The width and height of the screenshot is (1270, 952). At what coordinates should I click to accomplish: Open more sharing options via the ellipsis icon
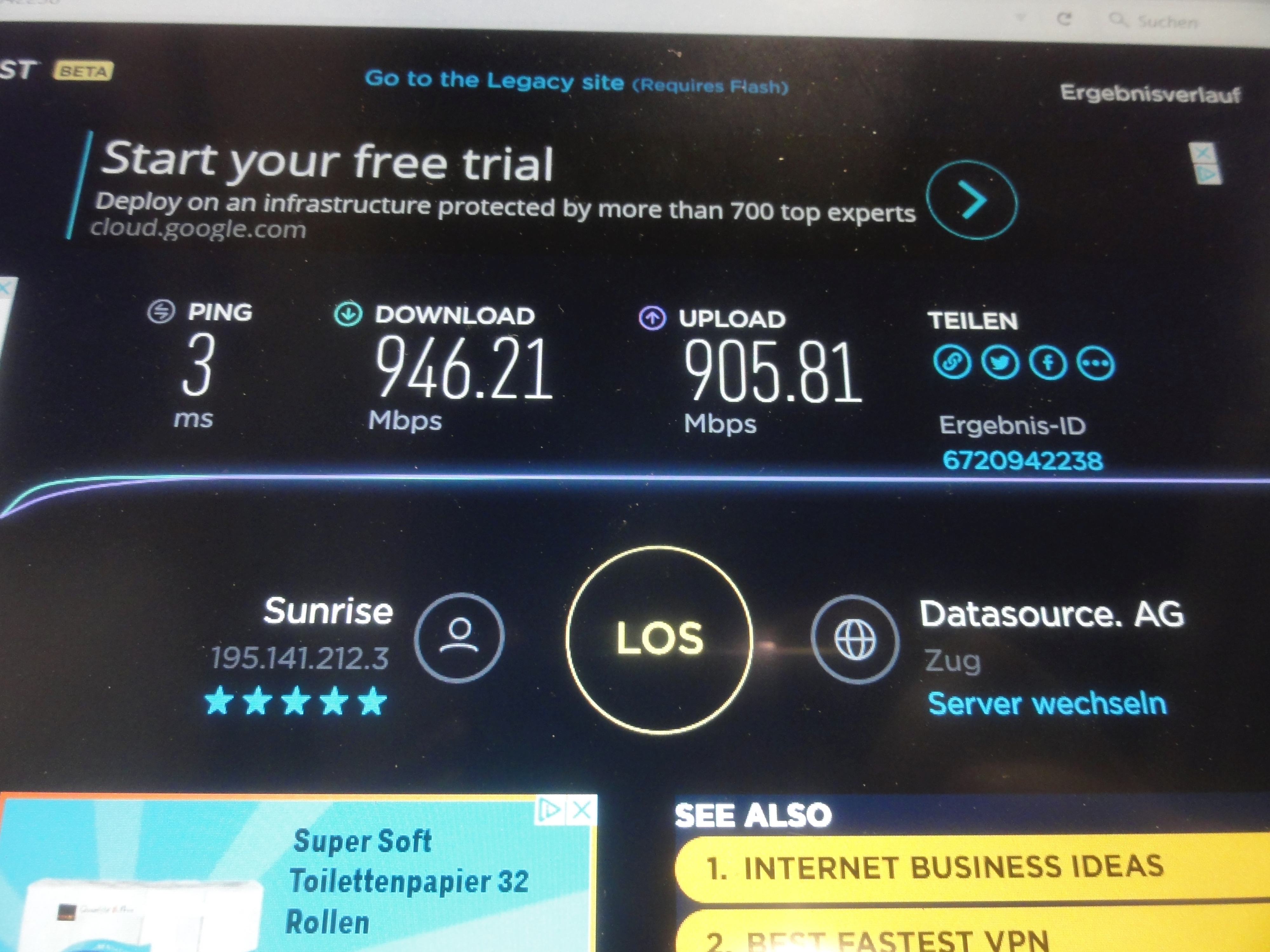tap(1096, 364)
